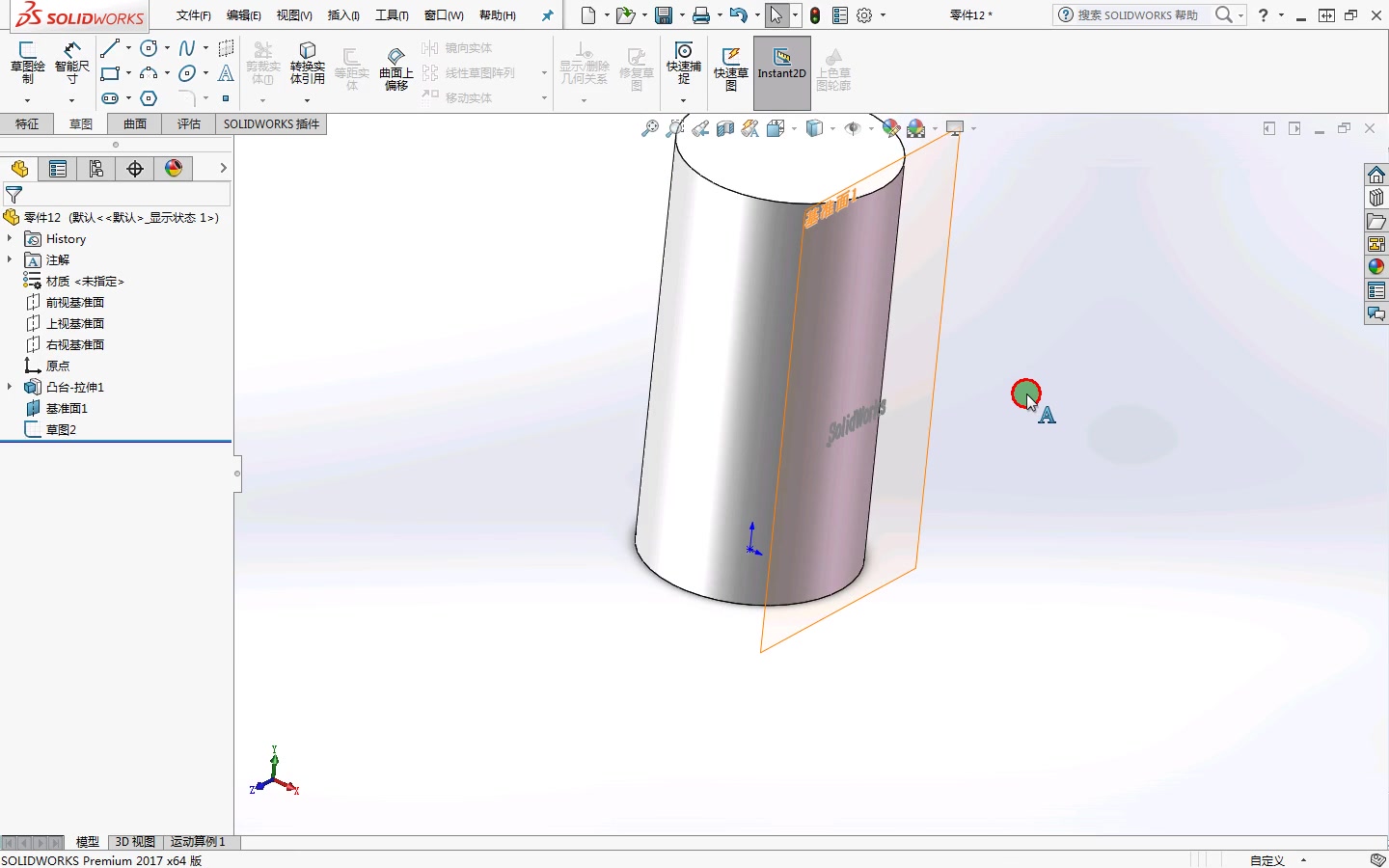Select the Arc sketch tool
Image resolution: width=1389 pixels, height=868 pixels.
coord(150,73)
